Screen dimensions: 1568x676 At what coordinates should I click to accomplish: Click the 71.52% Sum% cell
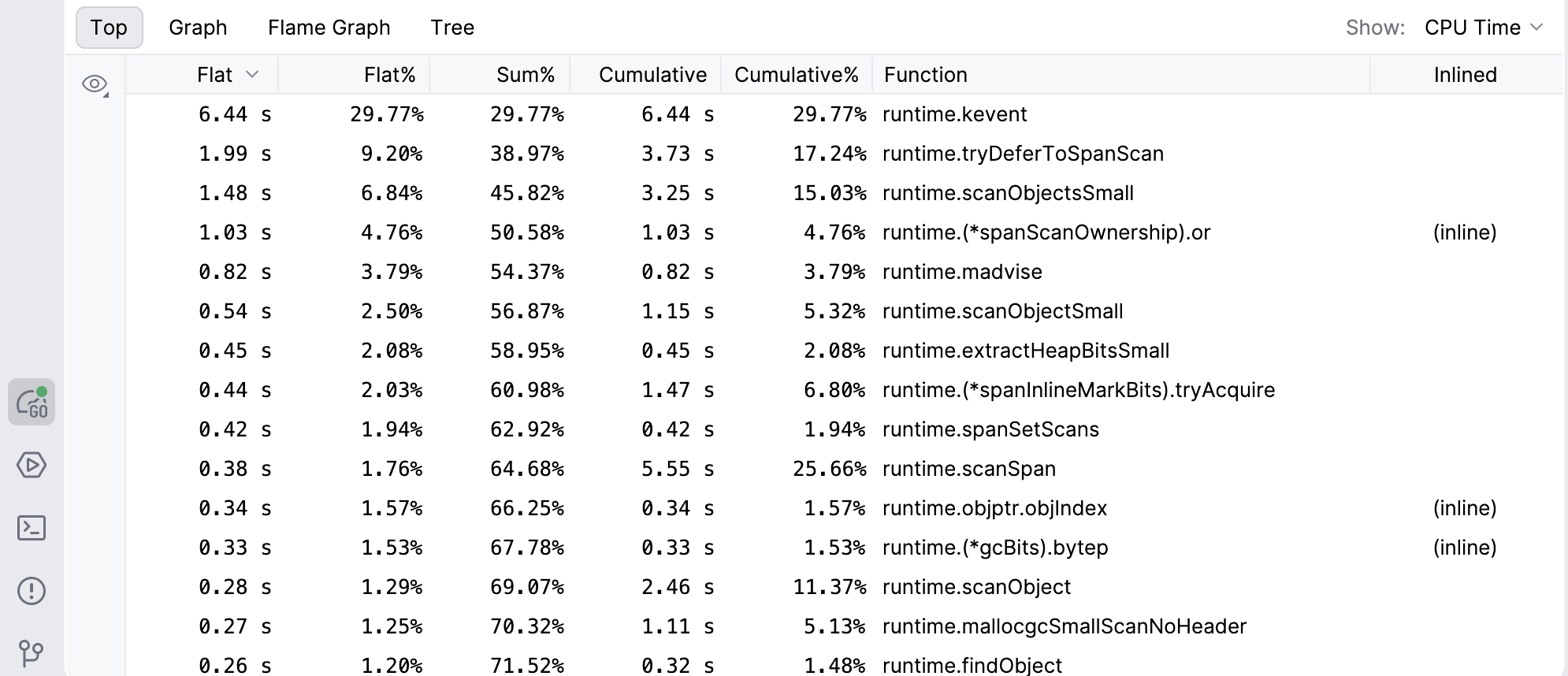pyautogui.click(x=527, y=666)
